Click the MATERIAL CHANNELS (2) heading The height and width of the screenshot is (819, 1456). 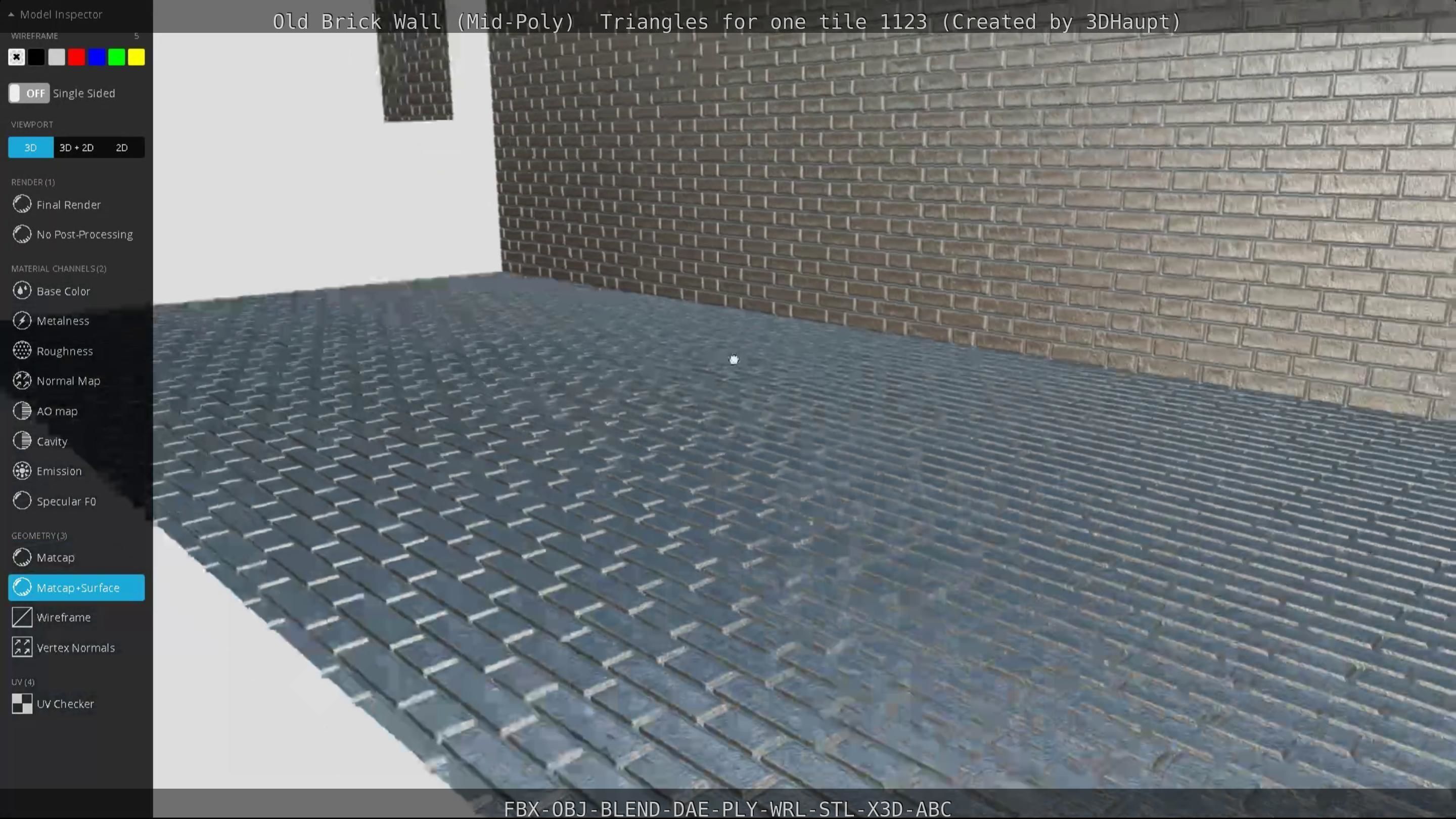(x=59, y=268)
